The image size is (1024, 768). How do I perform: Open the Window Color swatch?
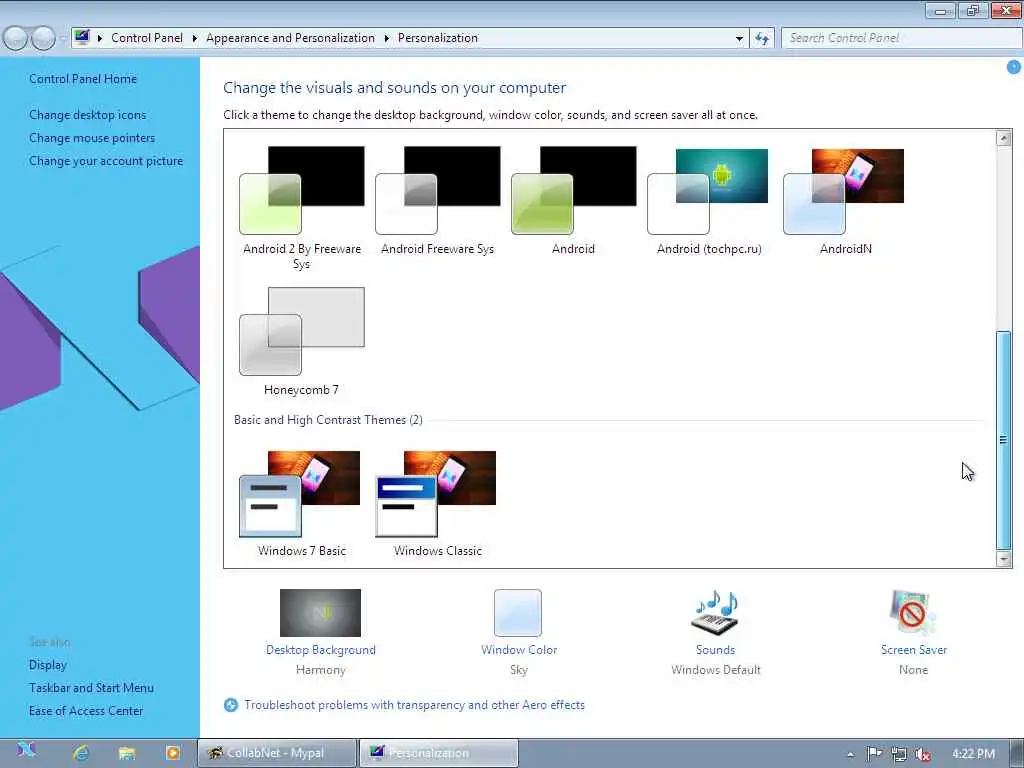click(x=518, y=613)
